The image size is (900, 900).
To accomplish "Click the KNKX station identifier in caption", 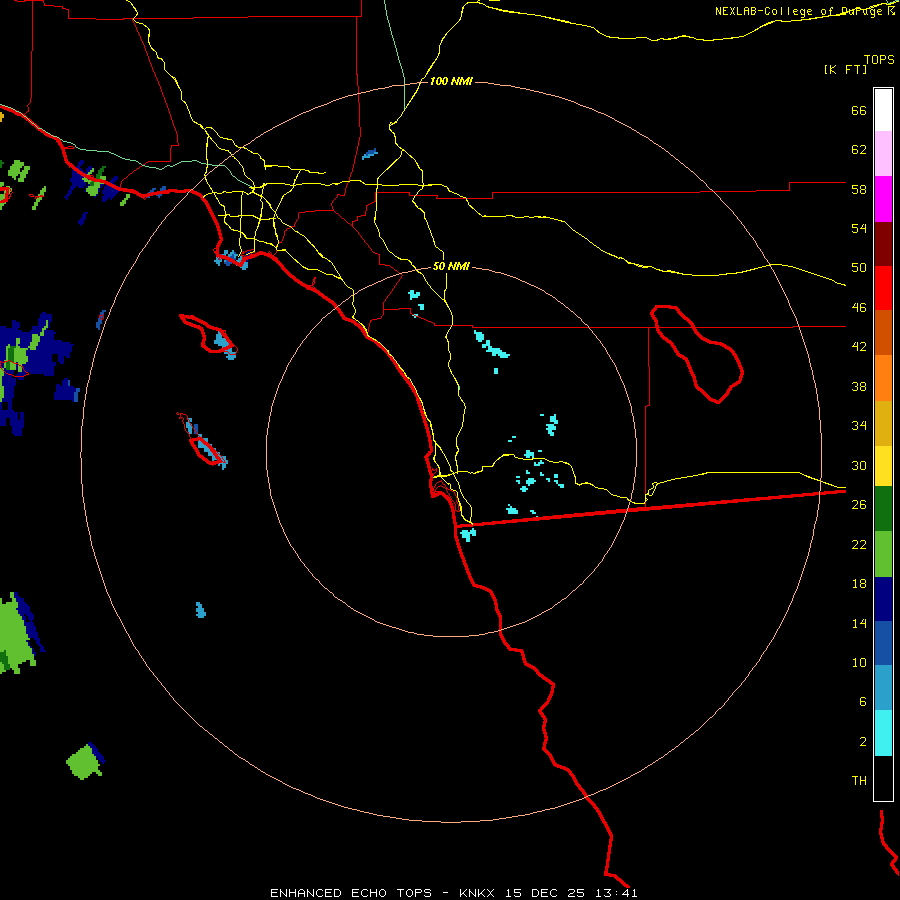I will tap(476, 893).
